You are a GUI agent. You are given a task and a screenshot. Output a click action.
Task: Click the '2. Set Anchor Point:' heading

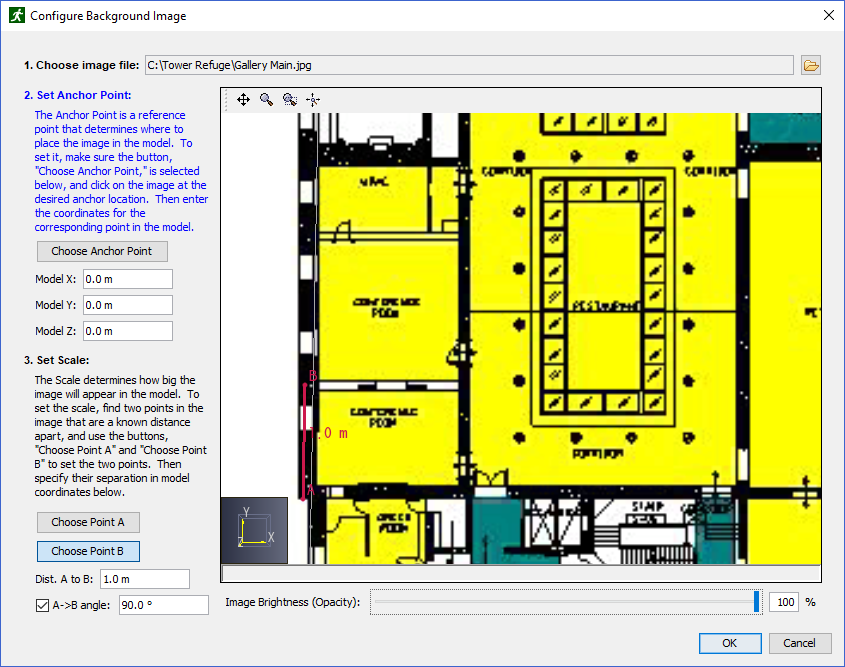78,95
